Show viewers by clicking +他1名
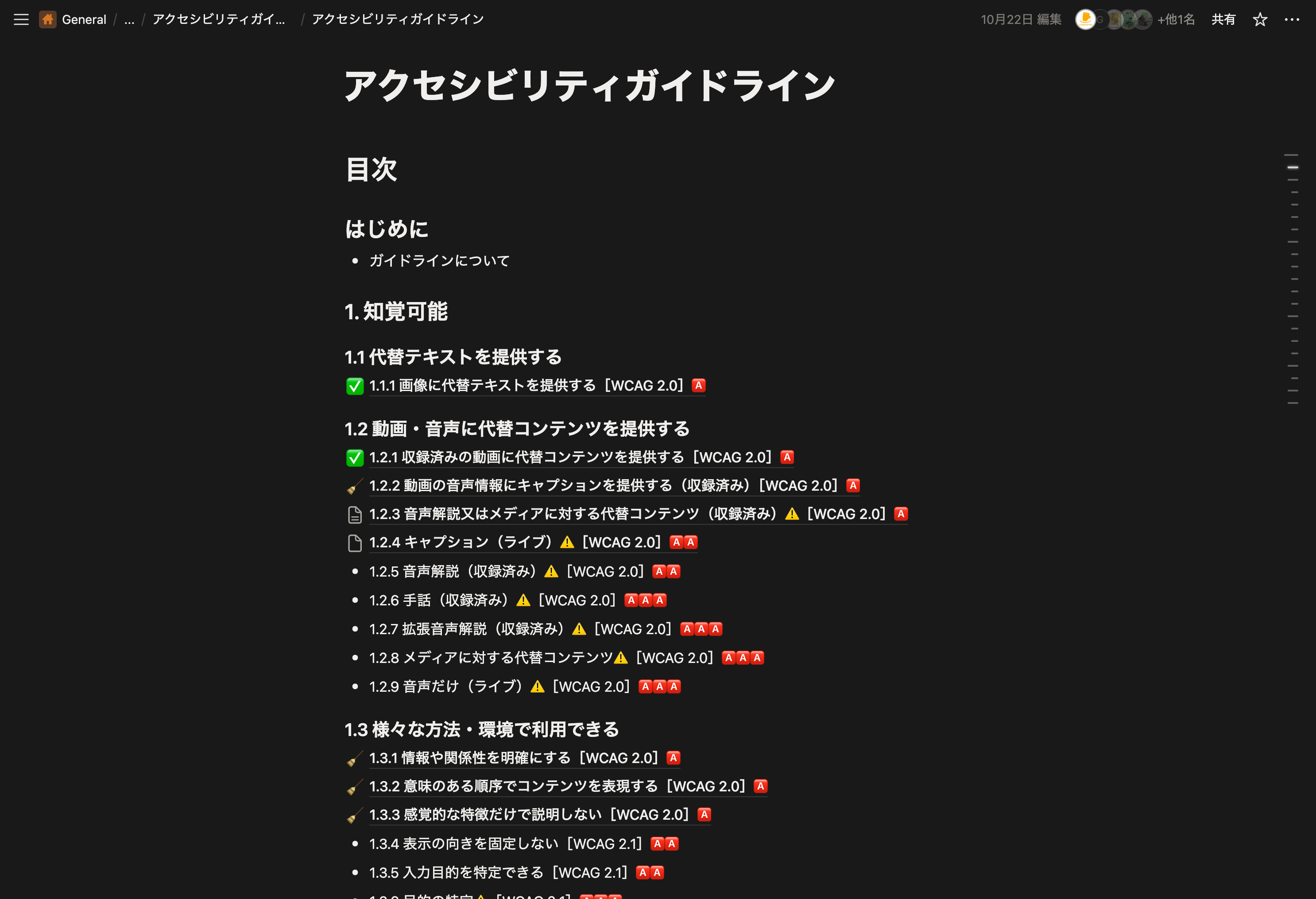 1176,19
